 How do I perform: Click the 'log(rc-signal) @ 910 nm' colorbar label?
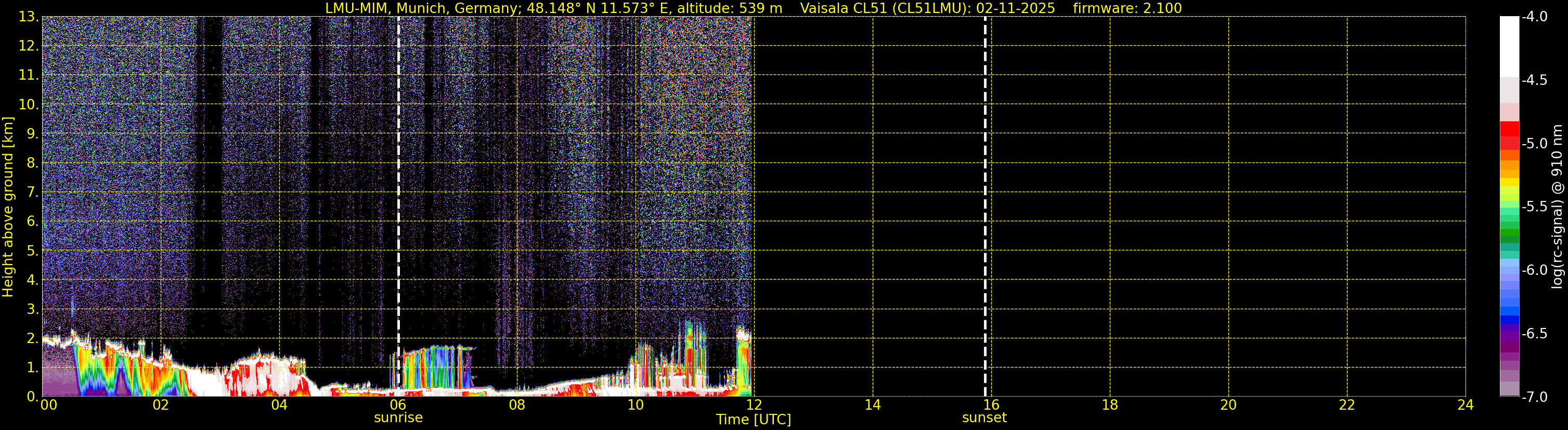(1557, 207)
